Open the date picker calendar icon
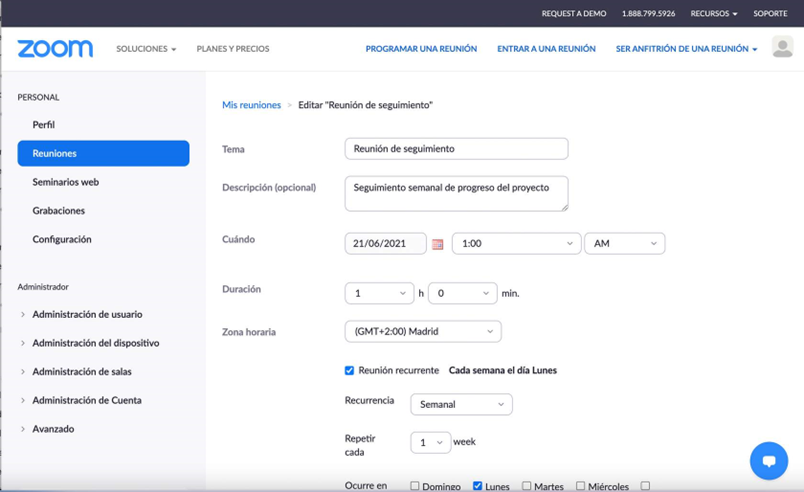 pyautogui.click(x=437, y=244)
